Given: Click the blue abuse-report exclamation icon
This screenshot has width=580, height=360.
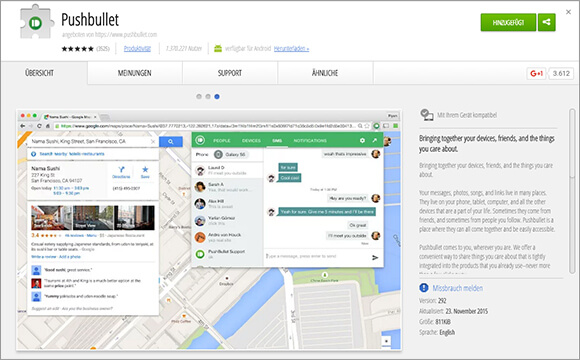Looking at the screenshot, I should click(424, 288).
